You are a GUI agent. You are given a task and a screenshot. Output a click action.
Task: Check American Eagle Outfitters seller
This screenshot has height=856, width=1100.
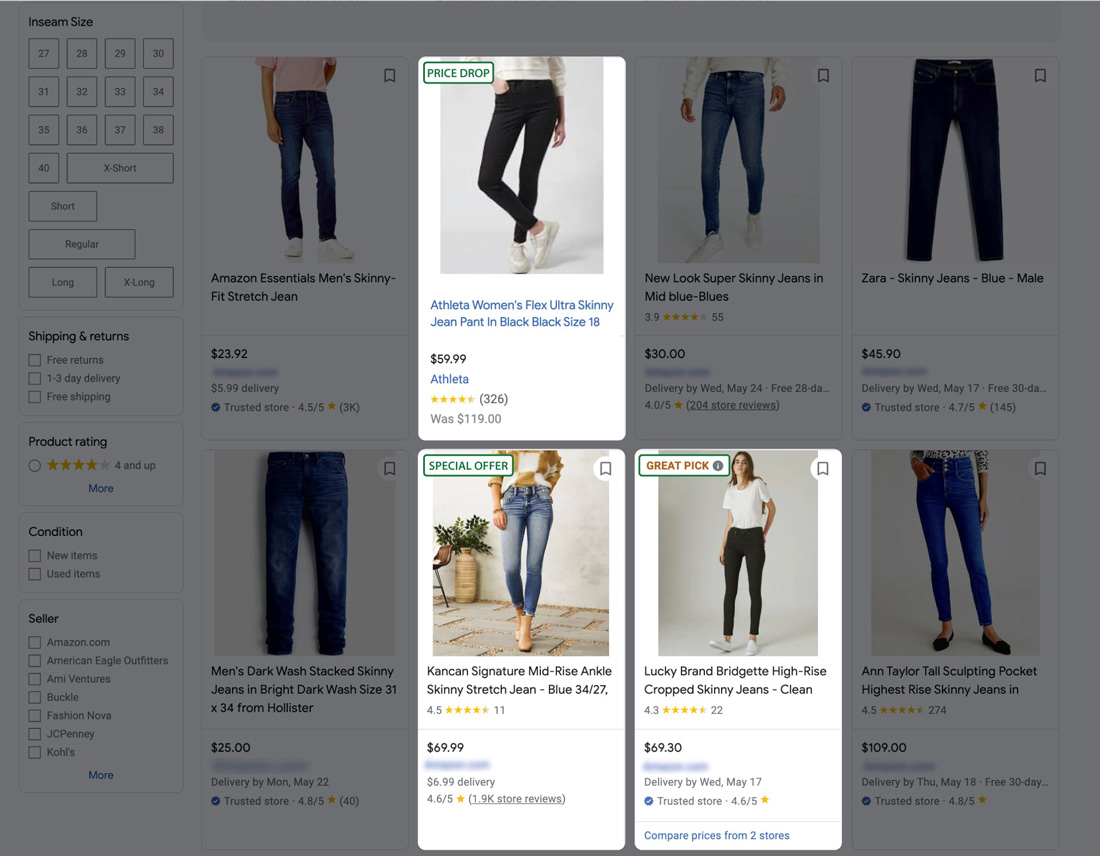click(x=34, y=660)
